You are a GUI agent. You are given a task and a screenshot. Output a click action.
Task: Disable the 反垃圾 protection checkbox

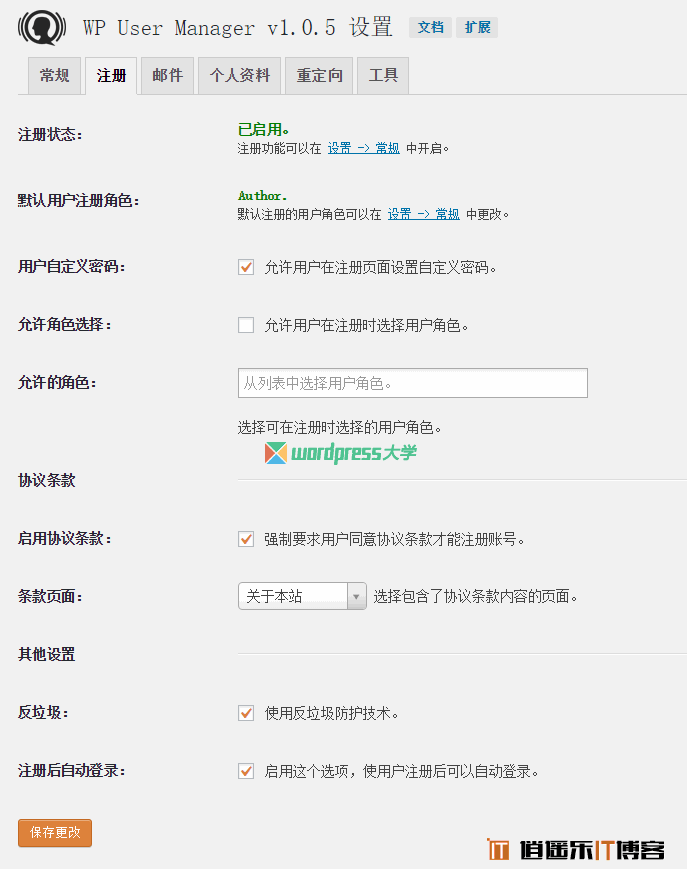point(246,713)
